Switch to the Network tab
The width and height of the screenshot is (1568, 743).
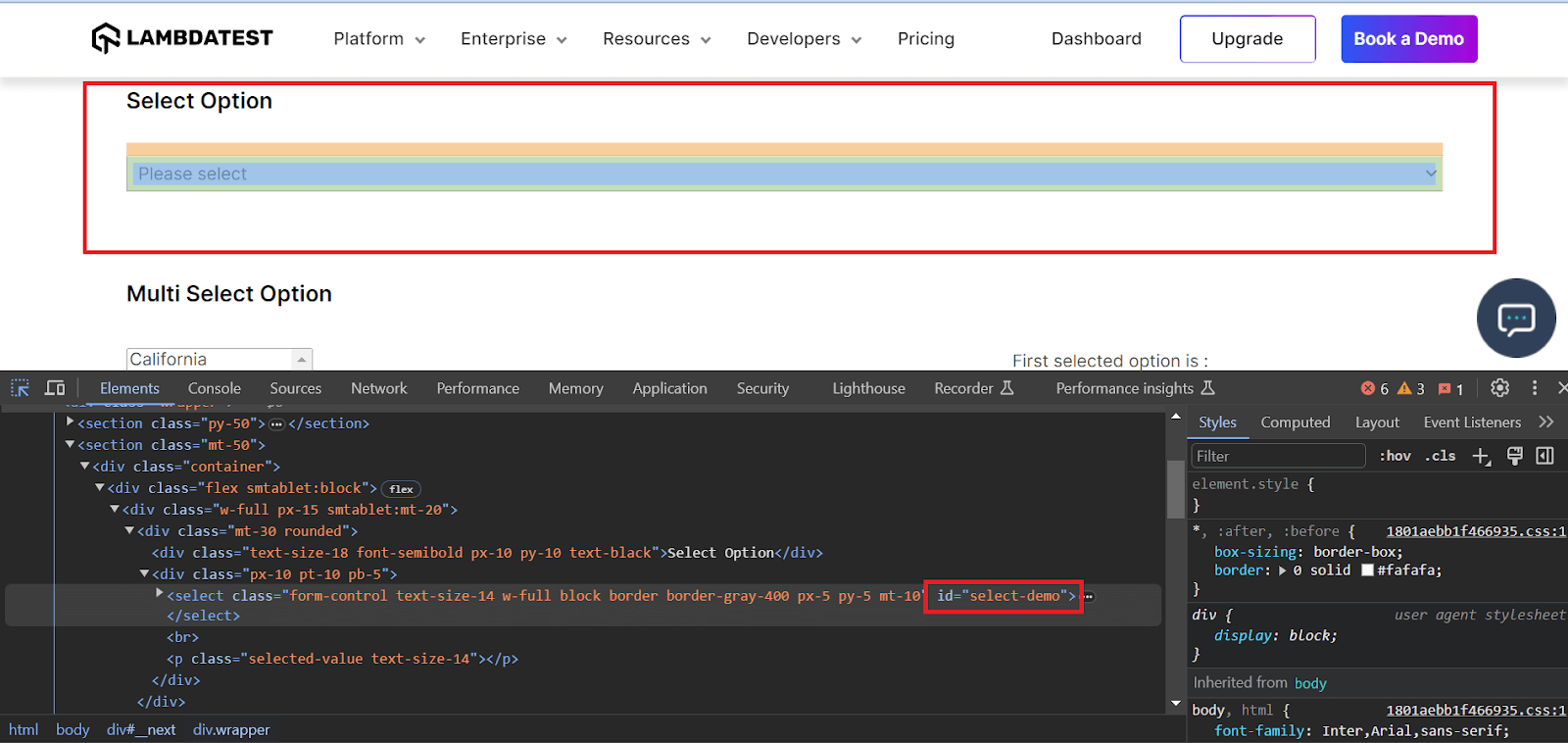379,388
